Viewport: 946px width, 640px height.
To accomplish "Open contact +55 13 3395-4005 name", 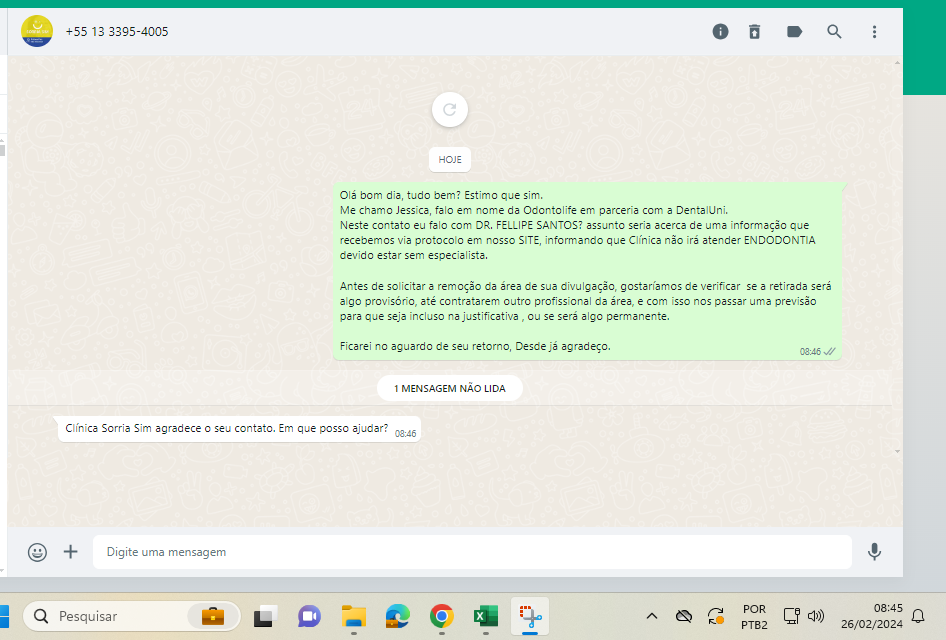I will (117, 32).
